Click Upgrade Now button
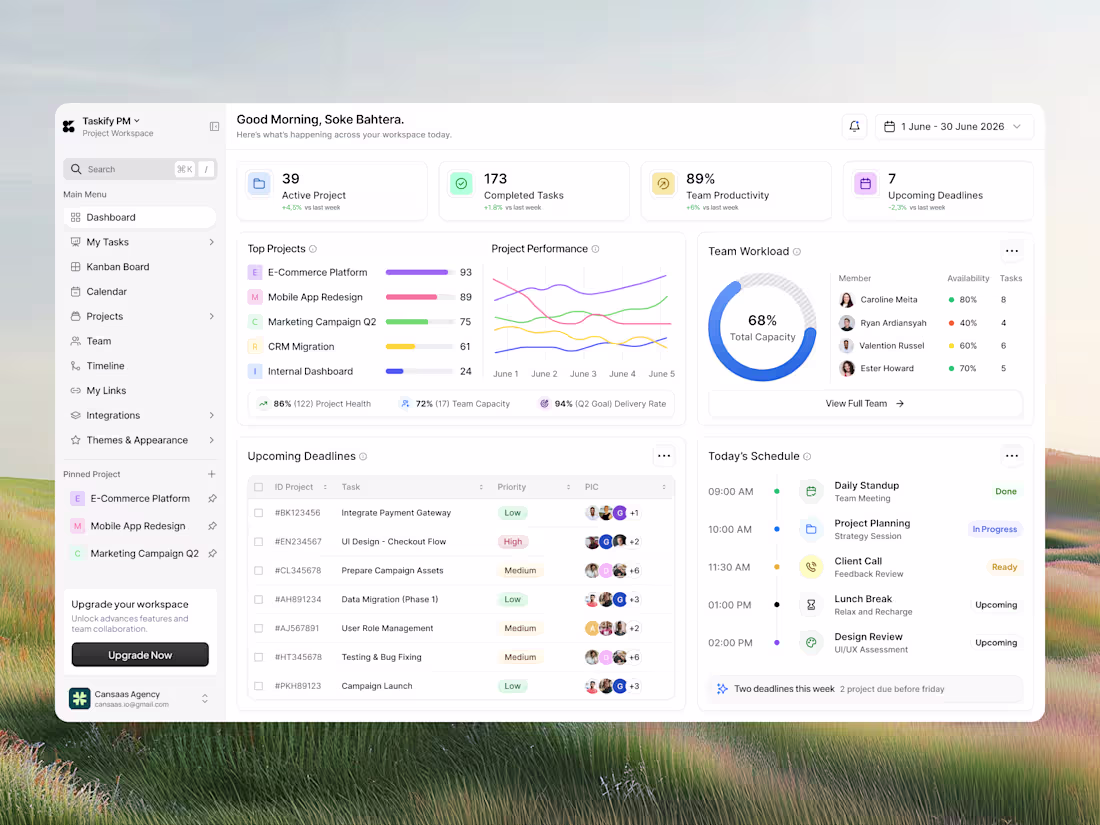Screen dimensions: 1100x825 tap(140, 655)
